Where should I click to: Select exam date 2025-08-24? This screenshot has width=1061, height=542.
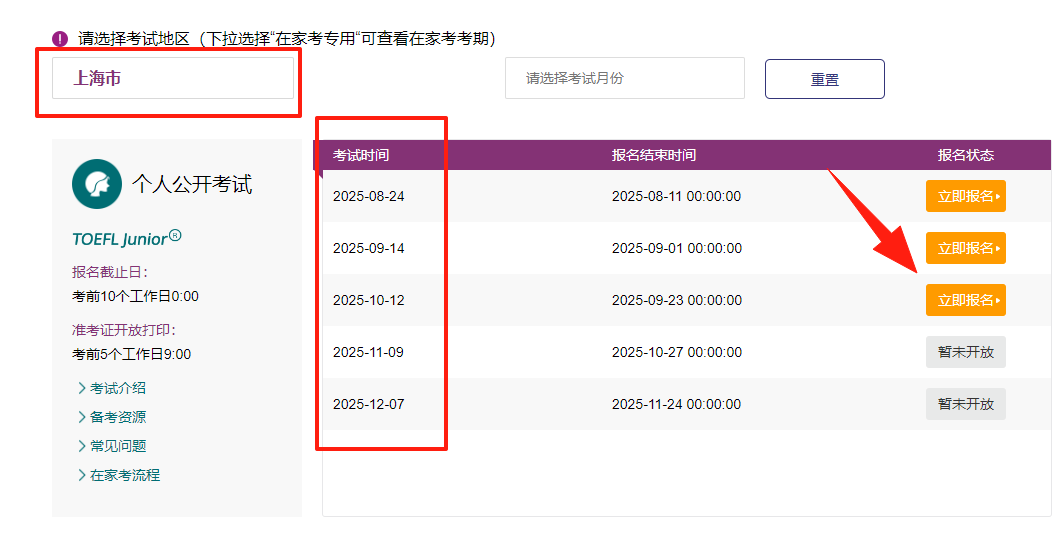coord(369,196)
